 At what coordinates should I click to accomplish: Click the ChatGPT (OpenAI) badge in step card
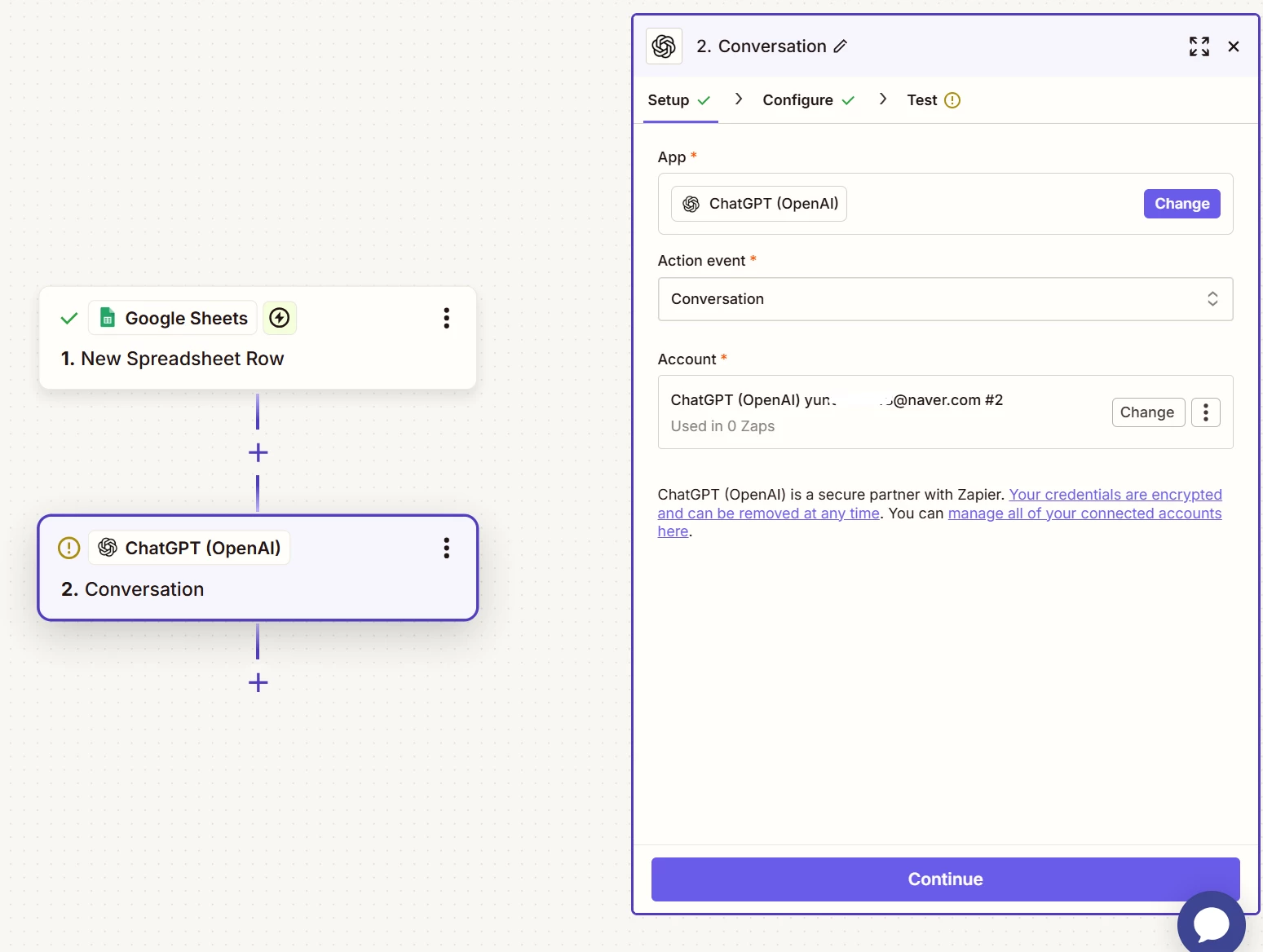click(189, 548)
